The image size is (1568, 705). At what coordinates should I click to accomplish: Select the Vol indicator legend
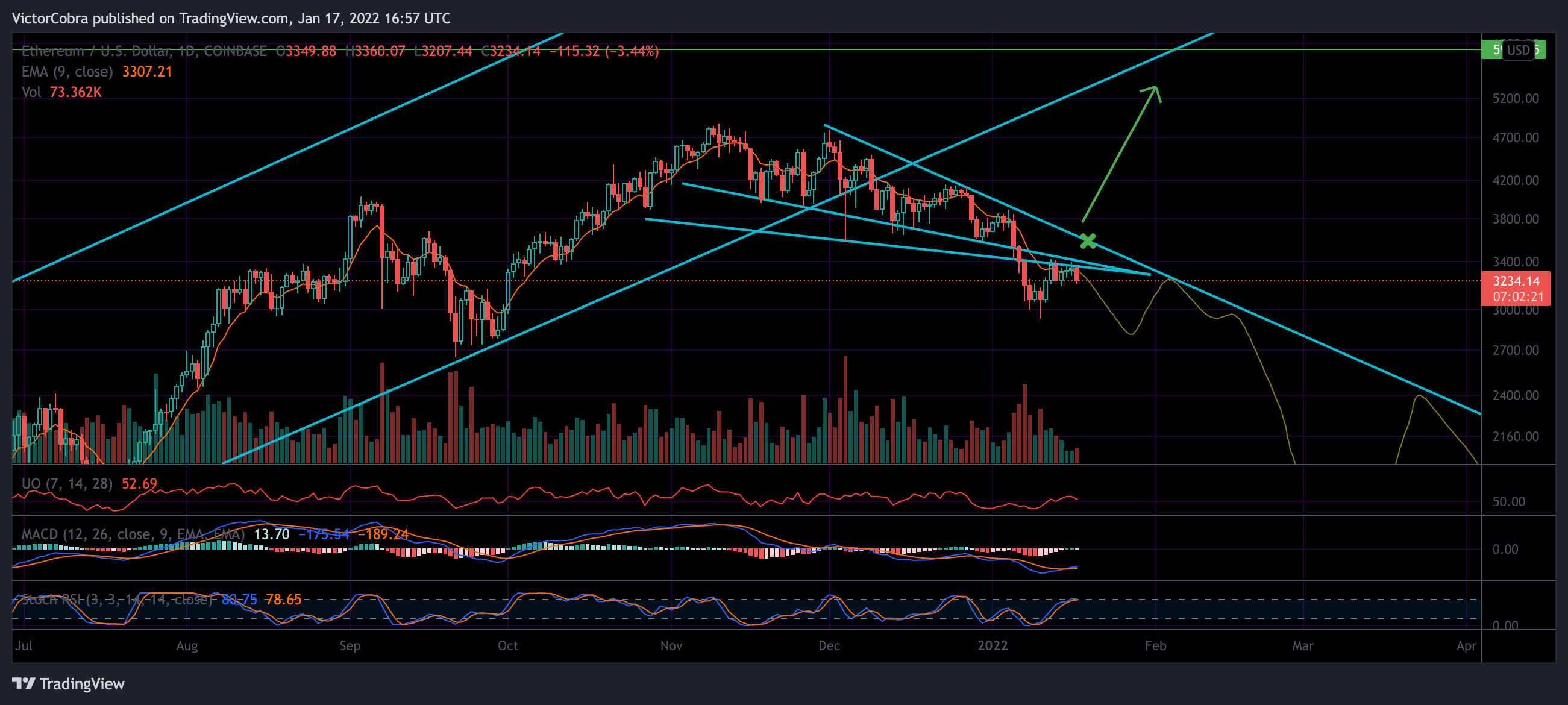pyautogui.click(x=31, y=92)
